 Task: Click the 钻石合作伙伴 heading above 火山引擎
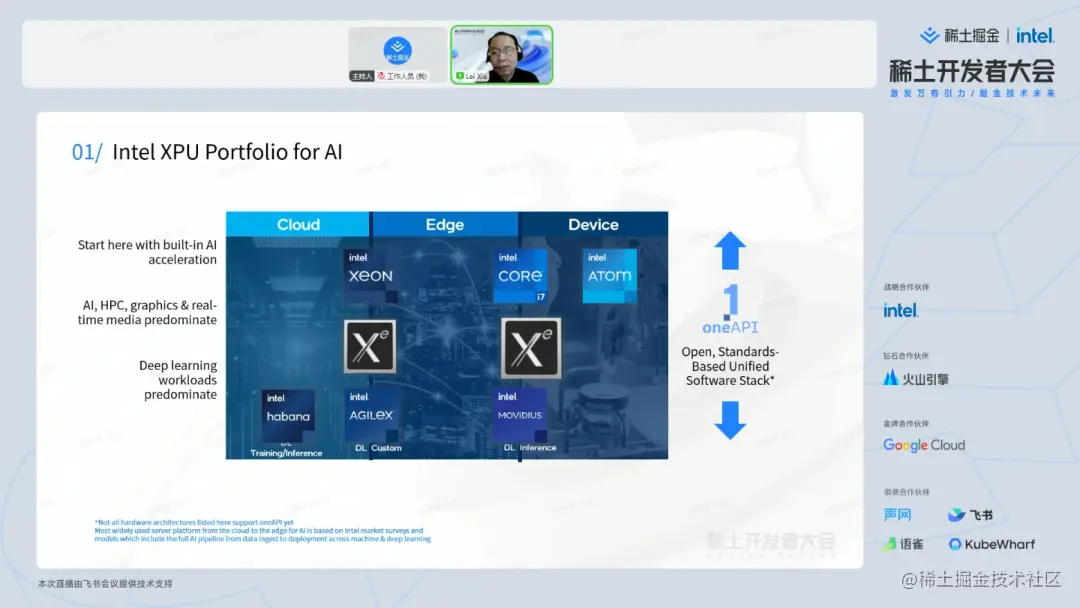coord(906,355)
